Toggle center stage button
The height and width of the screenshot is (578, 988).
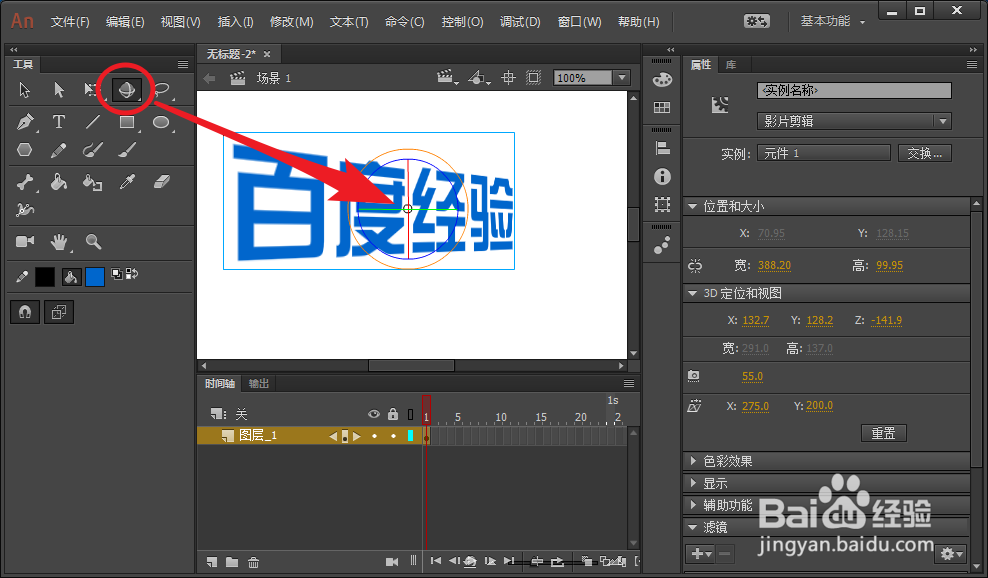click(x=508, y=78)
